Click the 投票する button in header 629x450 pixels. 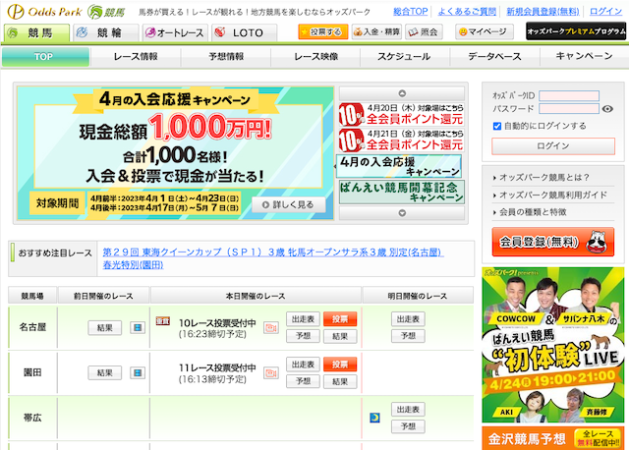[x=323, y=32]
